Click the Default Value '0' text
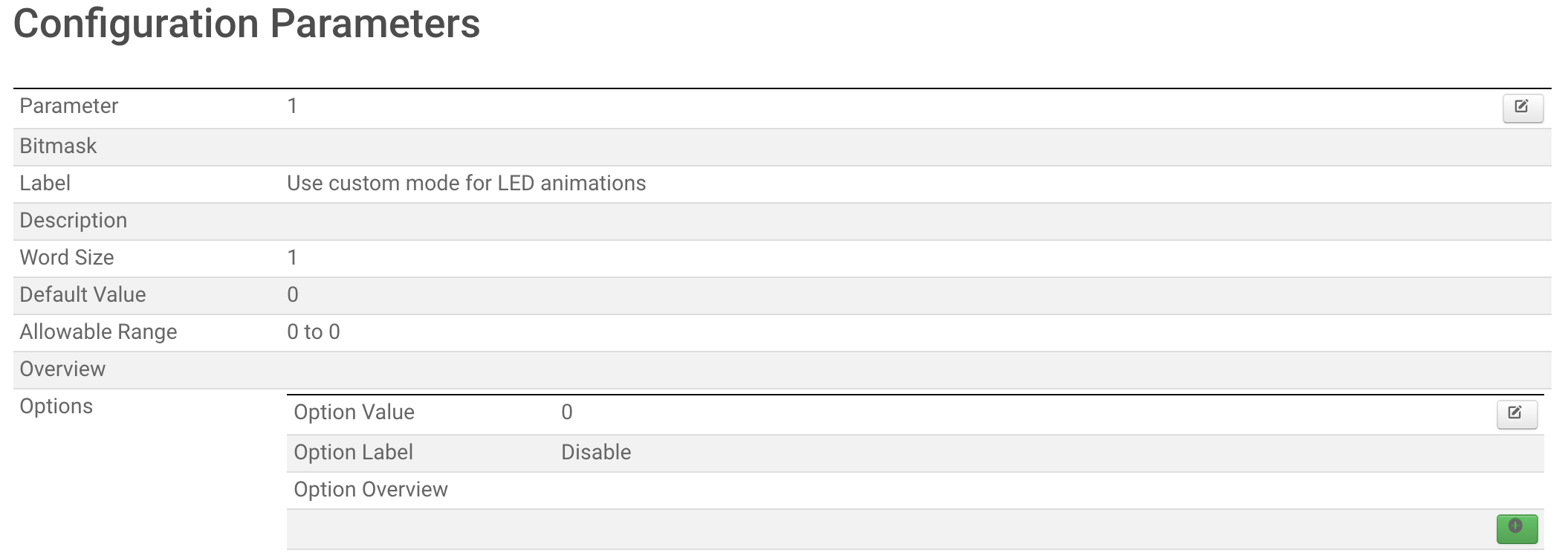This screenshot has height=553, width=1568. point(293,295)
